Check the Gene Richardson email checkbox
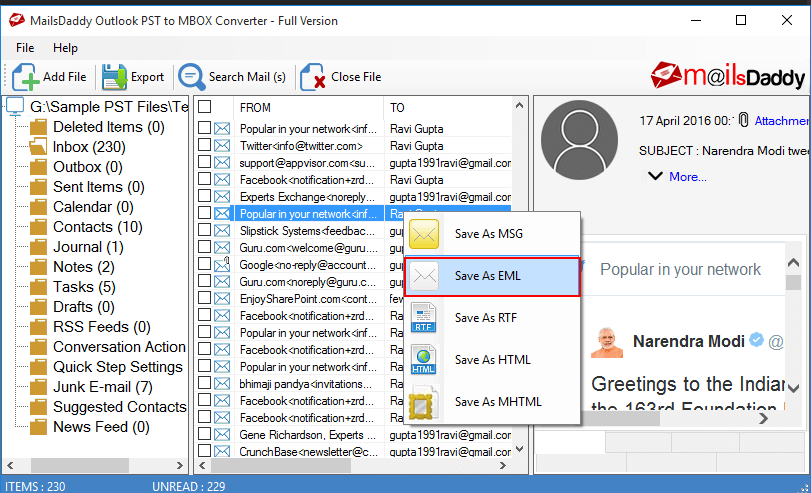The width and height of the screenshot is (811, 493). click(204, 434)
